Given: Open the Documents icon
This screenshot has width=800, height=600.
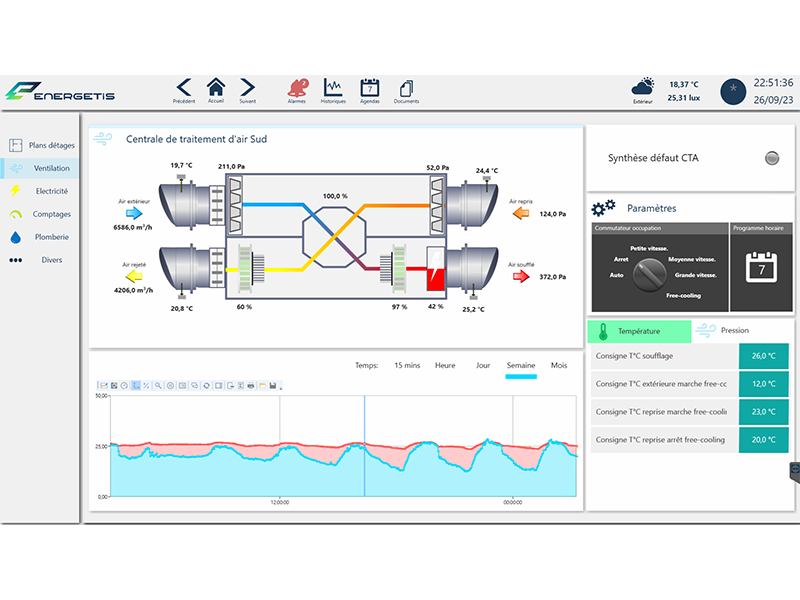Looking at the screenshot, I should tap(407, 88).
